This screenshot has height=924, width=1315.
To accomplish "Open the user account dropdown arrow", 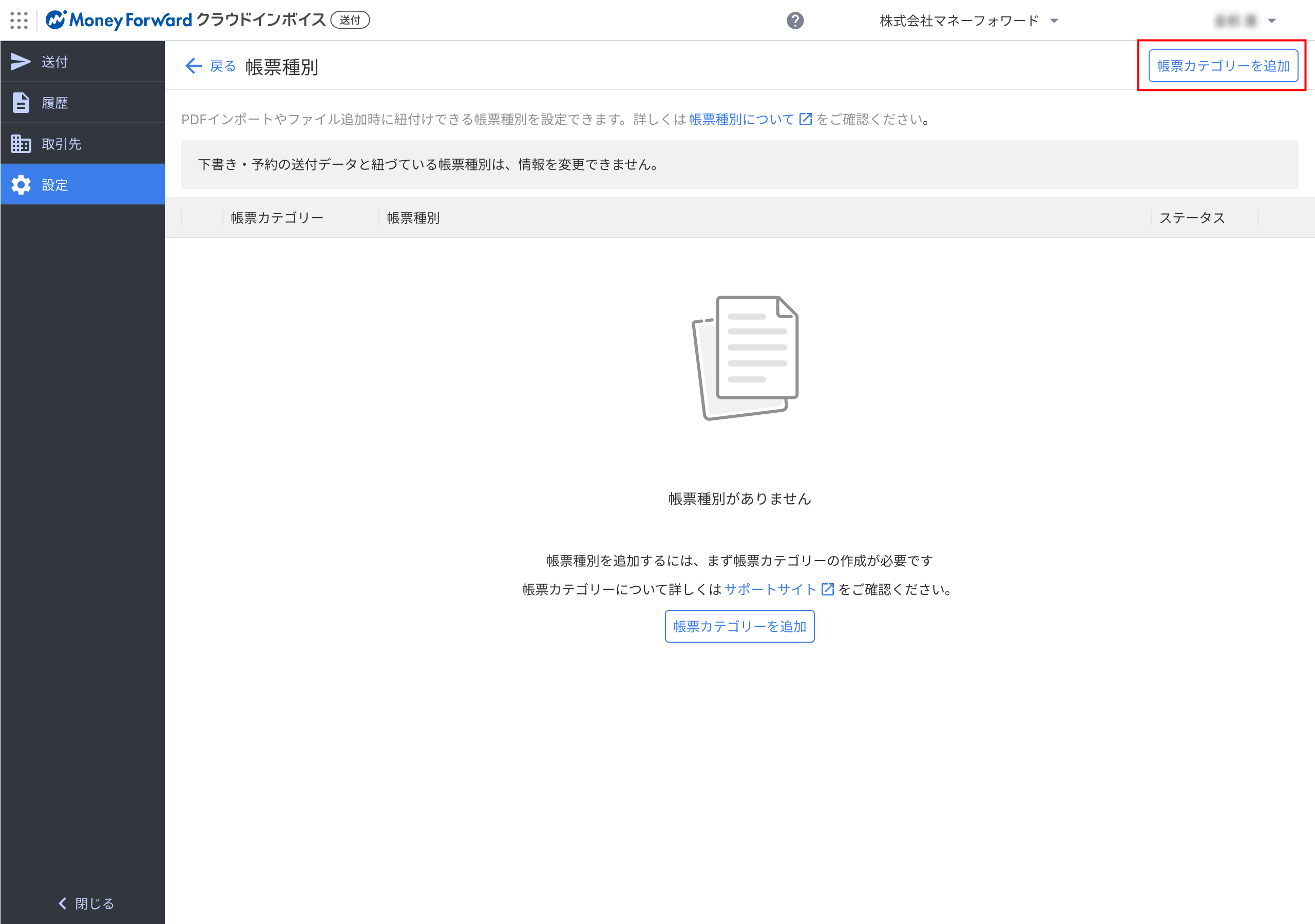I will [1271, 21].
